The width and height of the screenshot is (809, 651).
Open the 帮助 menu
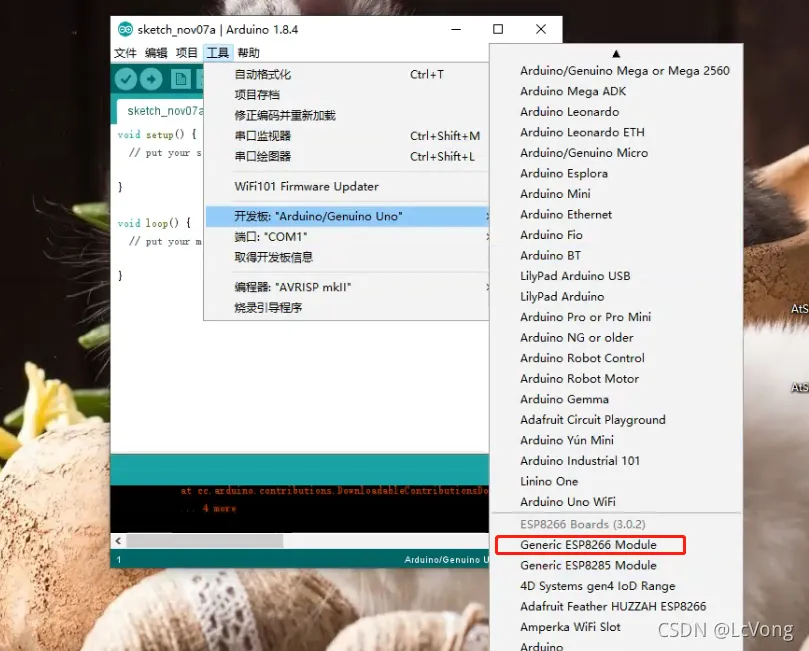click(248, 53)
